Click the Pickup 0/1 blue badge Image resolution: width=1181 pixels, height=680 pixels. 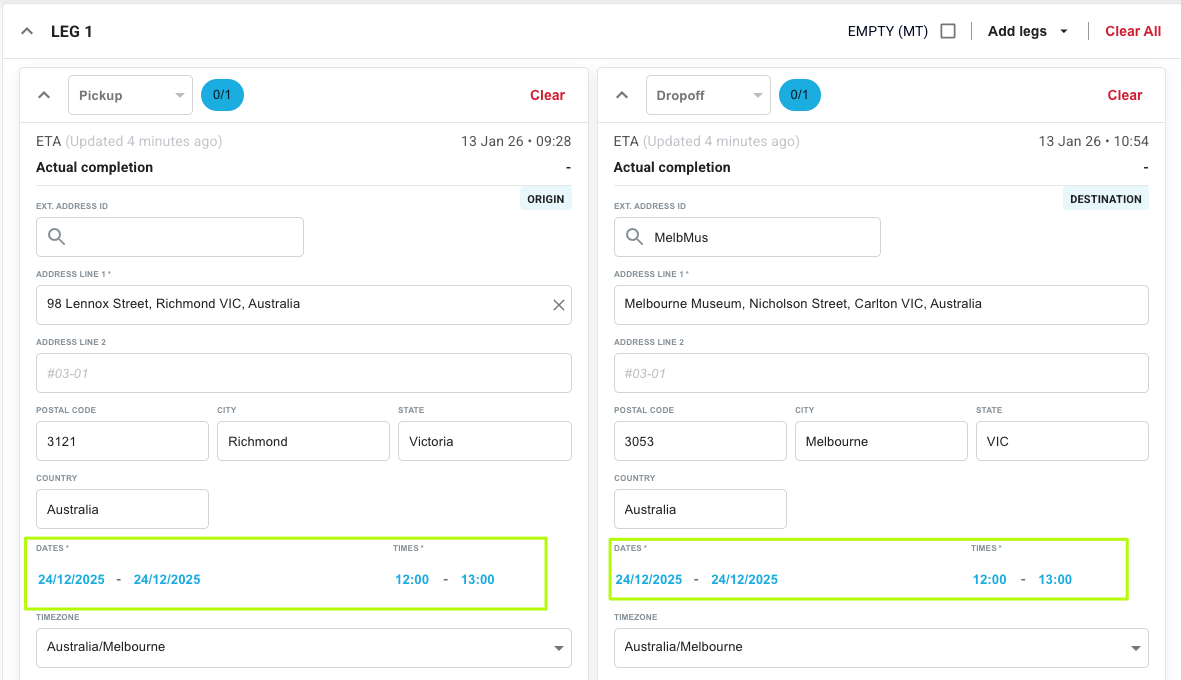pyautogui.click(x=222, y=95)
